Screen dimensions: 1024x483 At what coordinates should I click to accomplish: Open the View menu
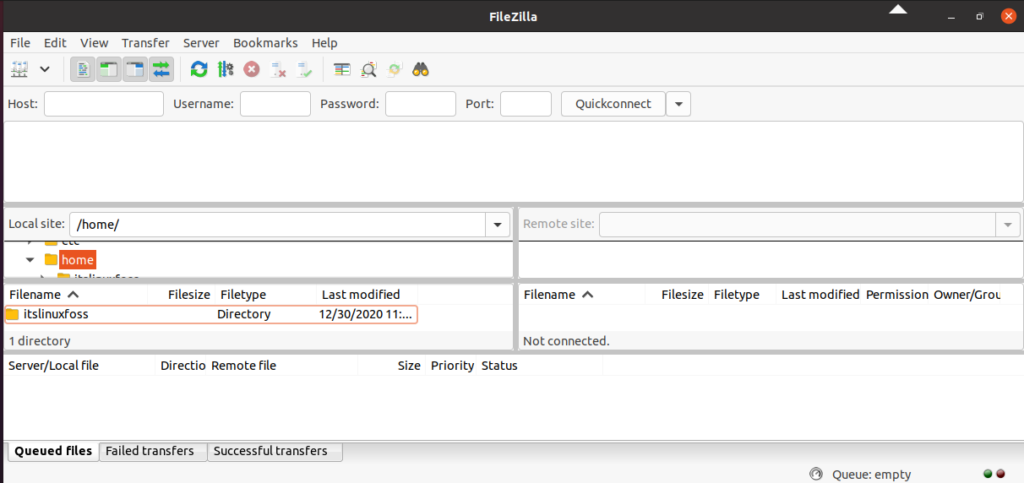pyautogui.click(x=94, y=43)
